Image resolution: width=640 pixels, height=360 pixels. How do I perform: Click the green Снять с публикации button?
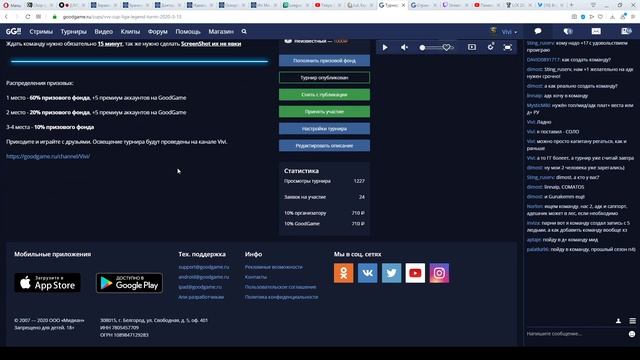coord(324,95)
